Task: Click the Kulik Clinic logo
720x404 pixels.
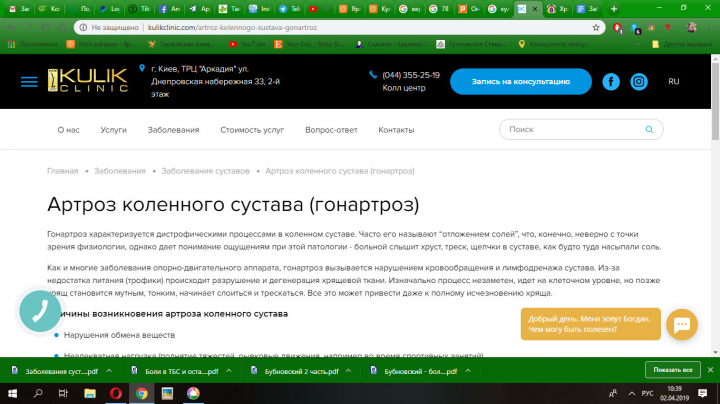Action: coord(88,80)
